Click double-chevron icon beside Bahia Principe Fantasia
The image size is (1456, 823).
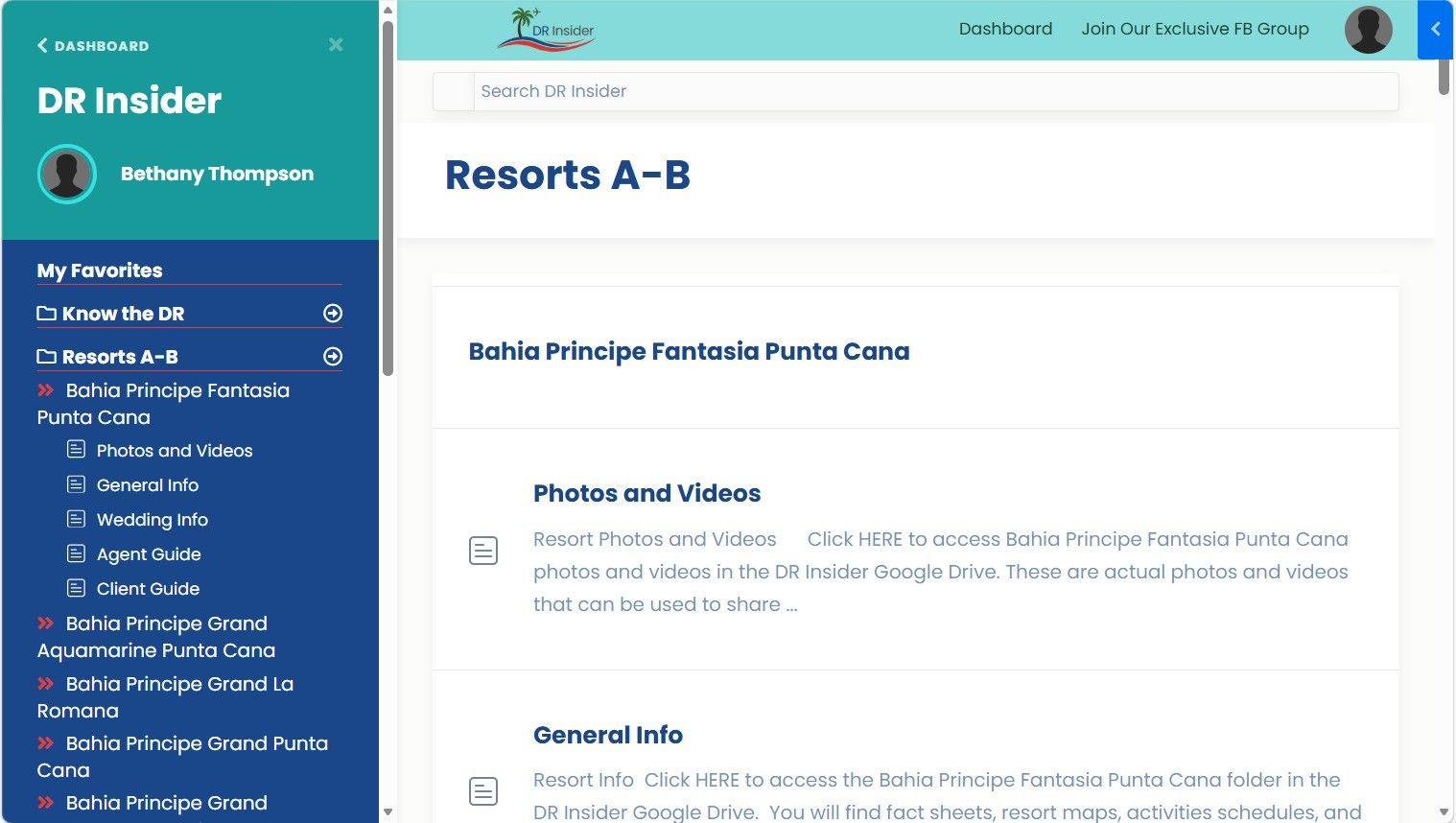46,389
